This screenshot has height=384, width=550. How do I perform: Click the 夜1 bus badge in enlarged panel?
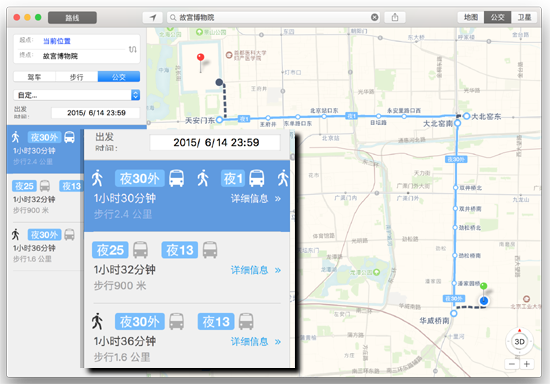[x=233, y=178]
